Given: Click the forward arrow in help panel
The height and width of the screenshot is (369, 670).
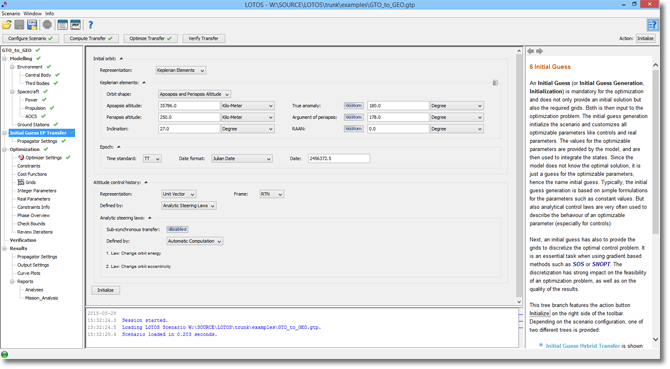Looking at the screenshot, I should coord(540,51).
